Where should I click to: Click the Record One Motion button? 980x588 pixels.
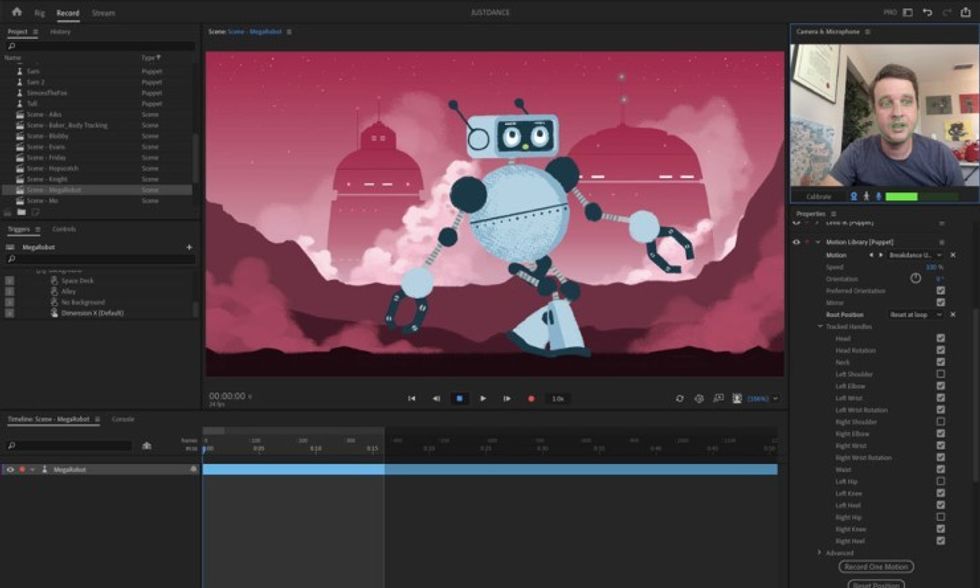pyautogui.click(x=876, y=567)
